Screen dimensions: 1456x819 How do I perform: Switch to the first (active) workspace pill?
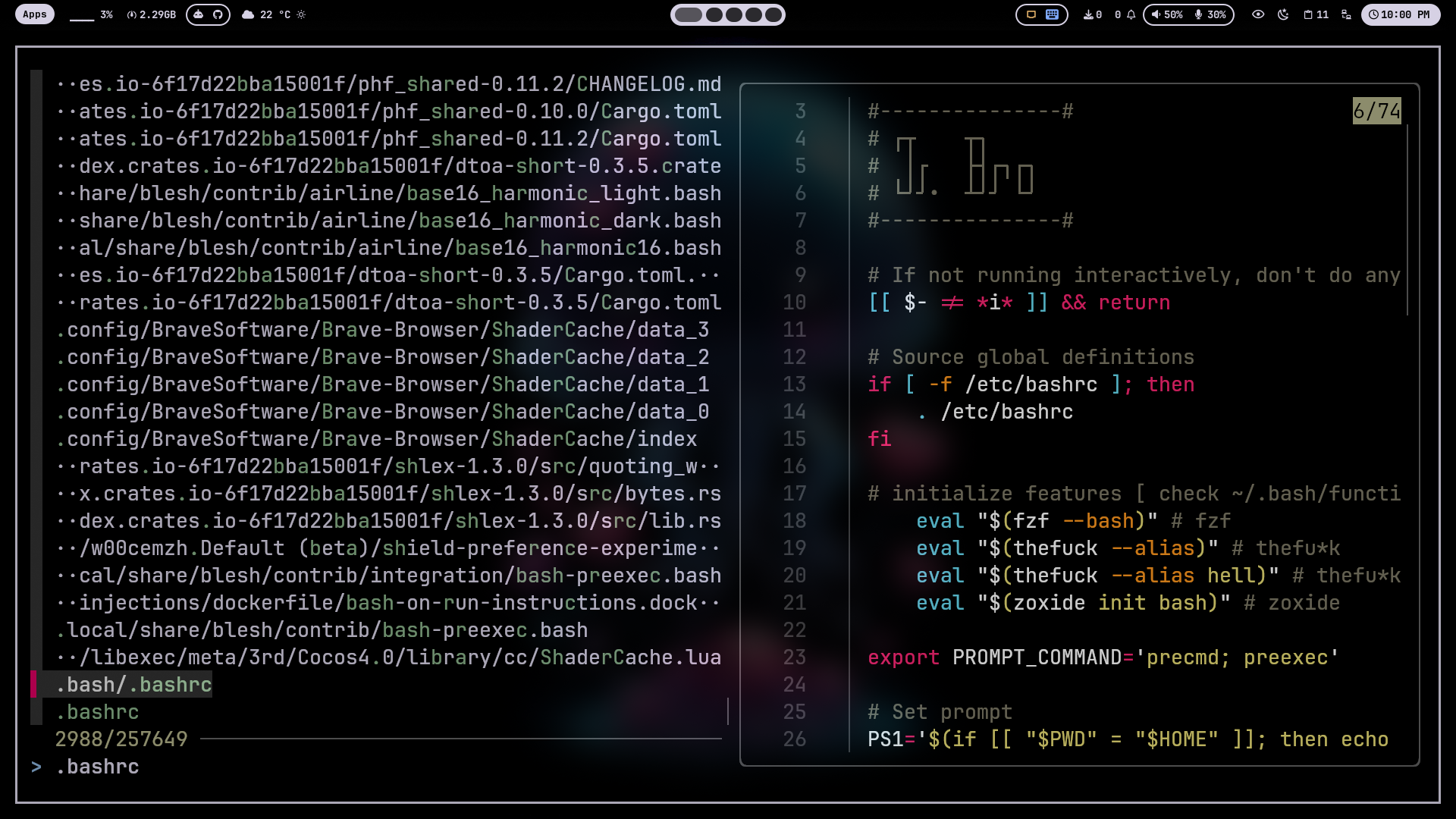[689, 14]
